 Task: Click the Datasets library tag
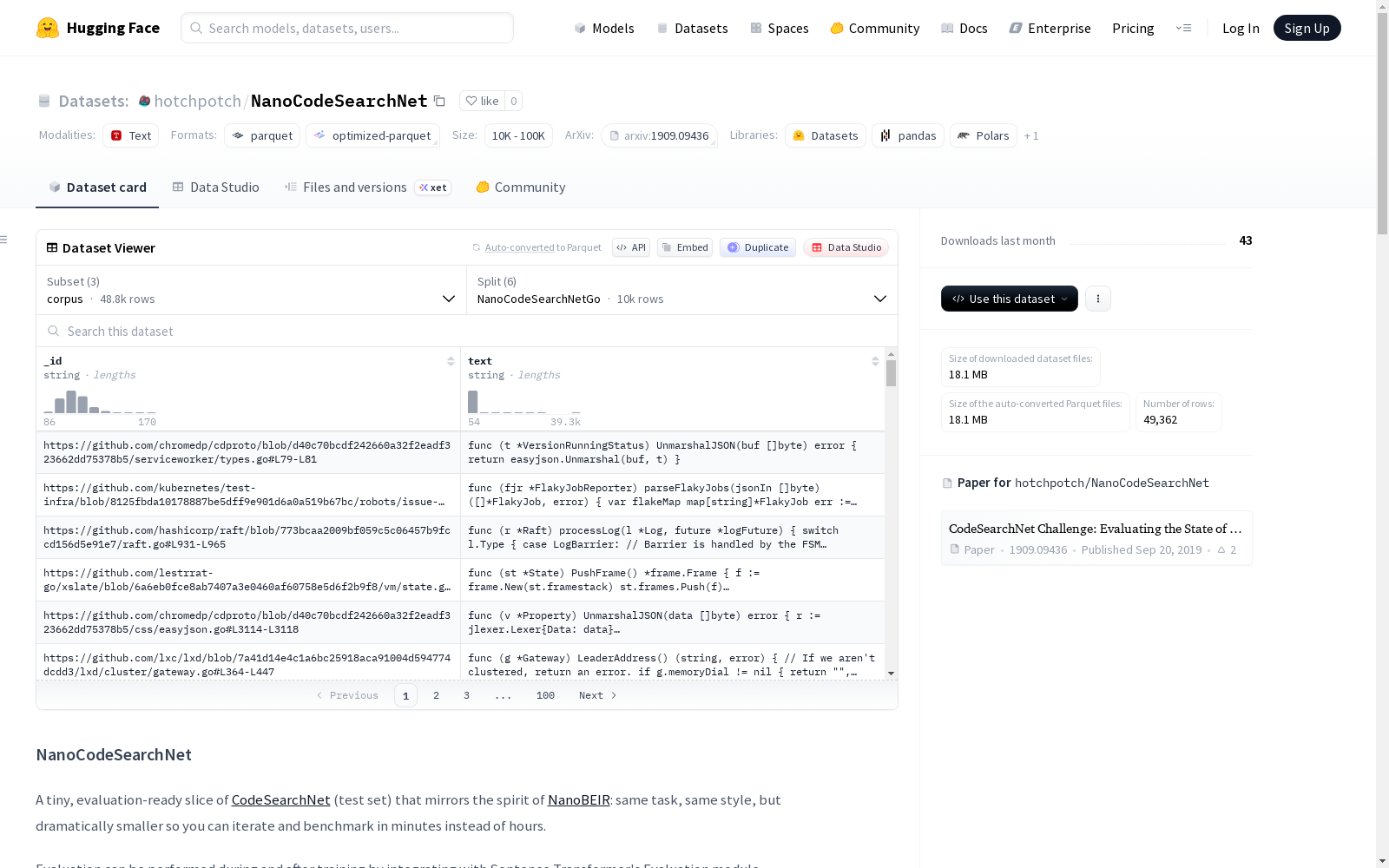pyautogui.click(x=826, y=135)
